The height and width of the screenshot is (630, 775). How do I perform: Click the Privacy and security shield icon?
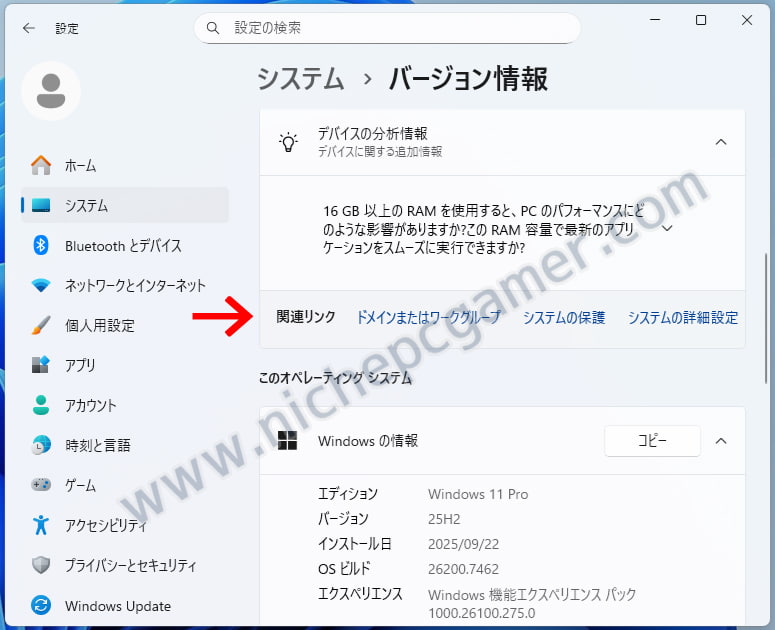point(41,565)
